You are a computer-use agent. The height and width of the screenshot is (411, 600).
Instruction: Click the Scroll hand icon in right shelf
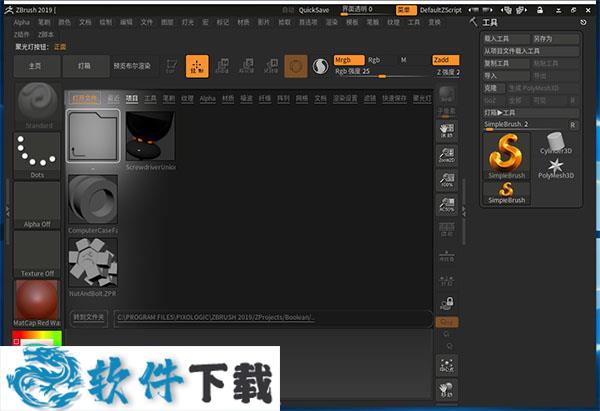point(447,131)
